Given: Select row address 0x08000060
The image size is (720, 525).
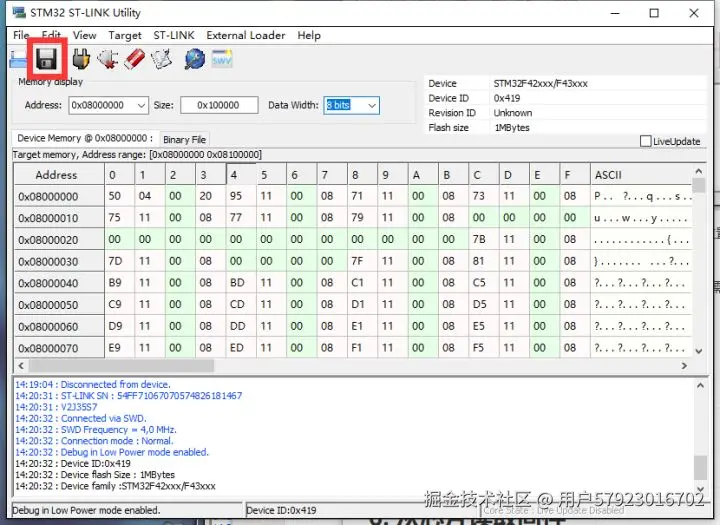Looking at the screenshot, I should coord(59,327).
